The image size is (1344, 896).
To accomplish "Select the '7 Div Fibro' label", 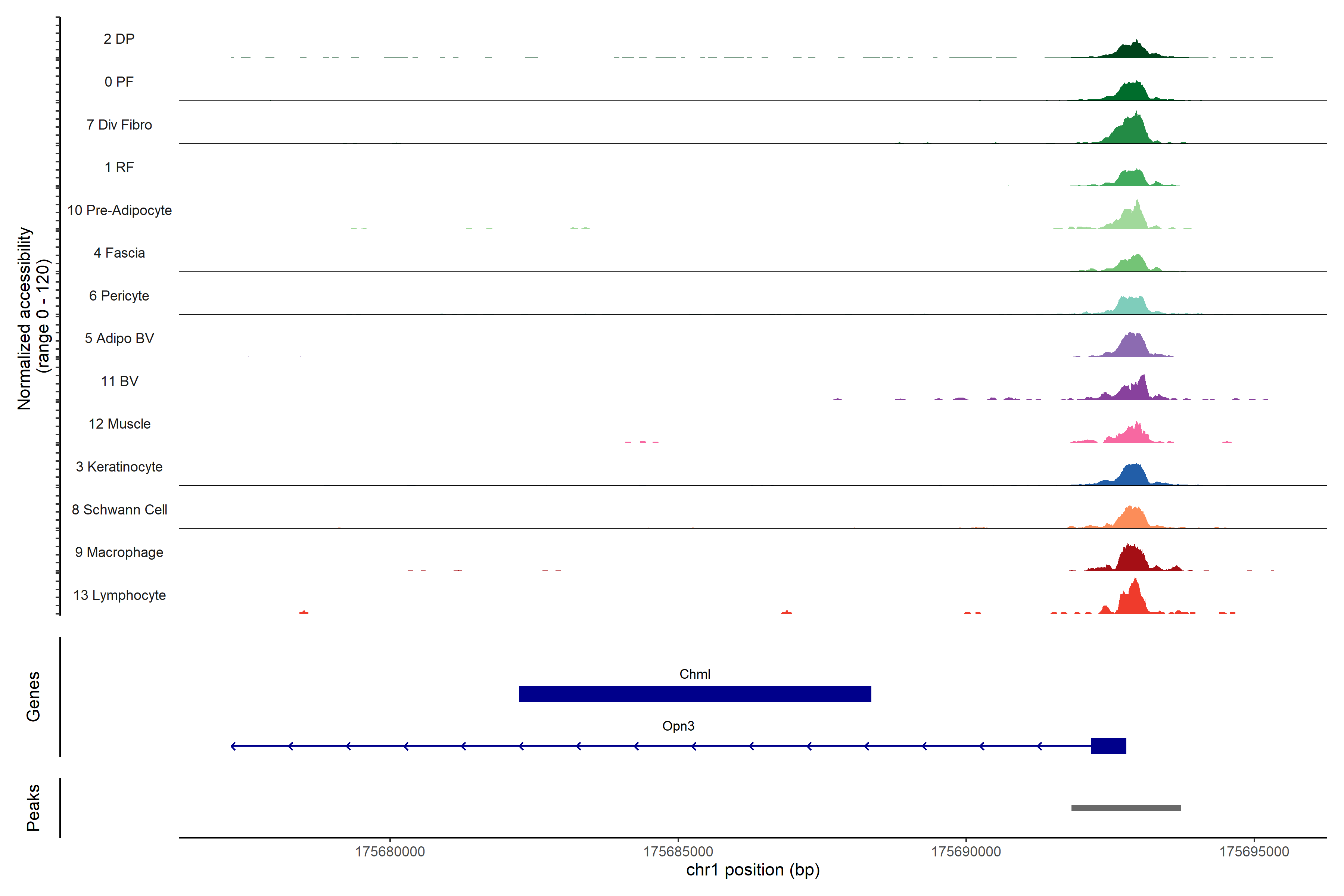I will coord(119,125).
